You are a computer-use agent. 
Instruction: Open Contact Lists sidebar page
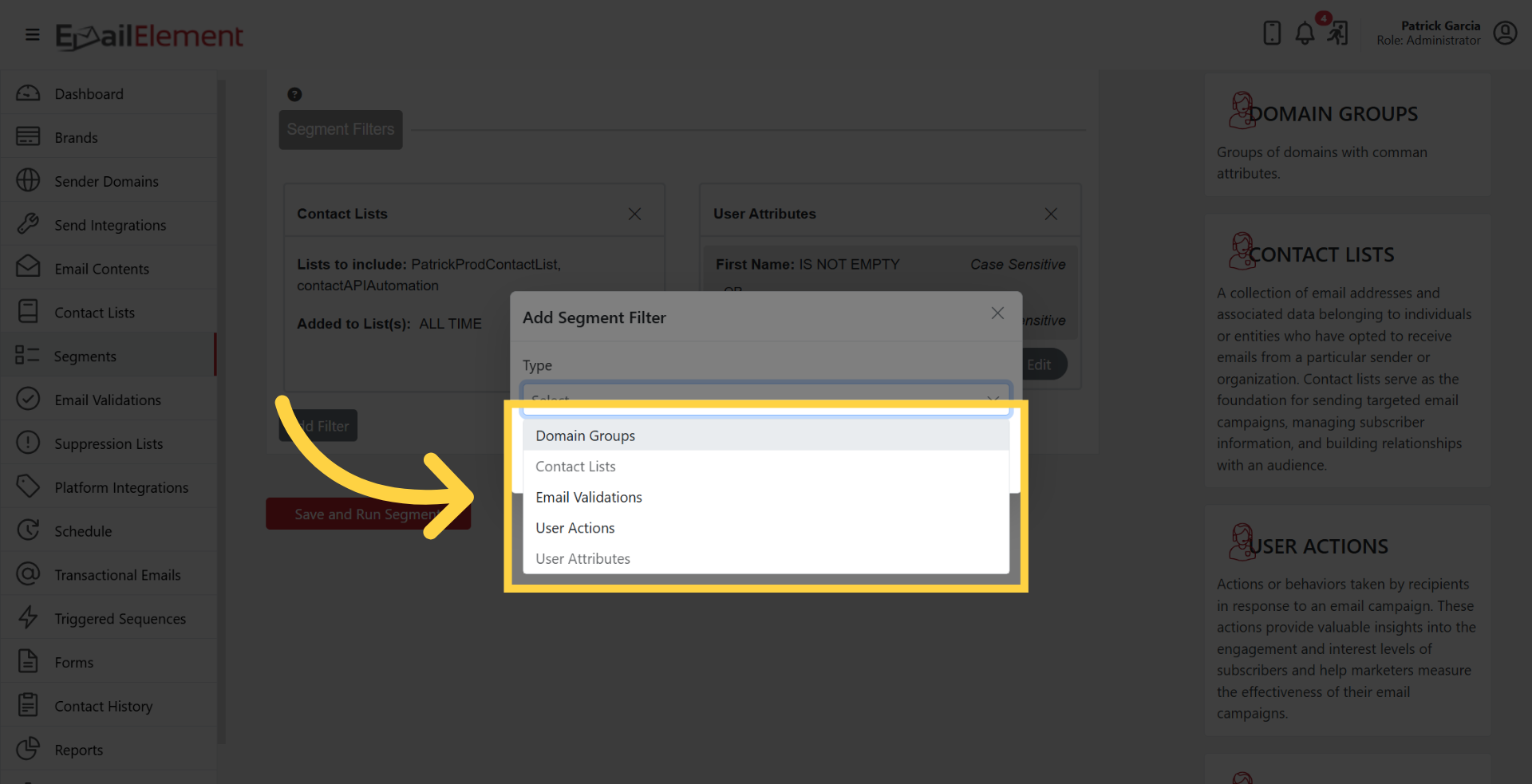pyautogui.click(x=94, y=313)
